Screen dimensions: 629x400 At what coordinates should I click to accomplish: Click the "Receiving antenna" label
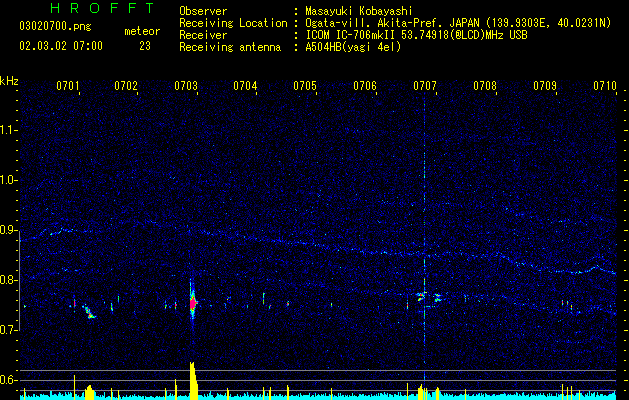click(x=230, y=47)
